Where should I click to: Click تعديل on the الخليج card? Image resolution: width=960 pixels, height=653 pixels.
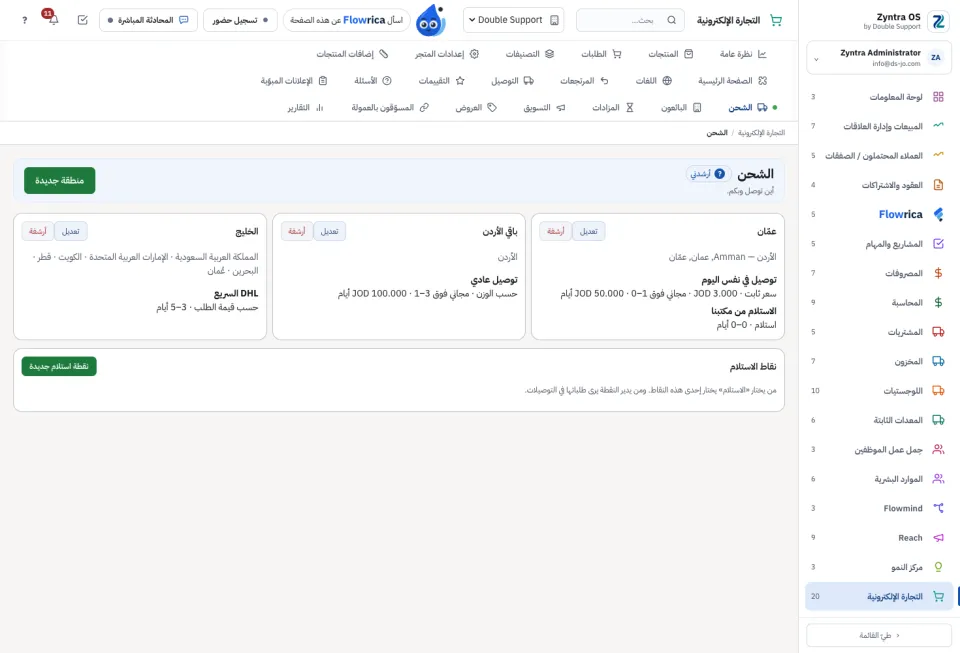(70, 231)
